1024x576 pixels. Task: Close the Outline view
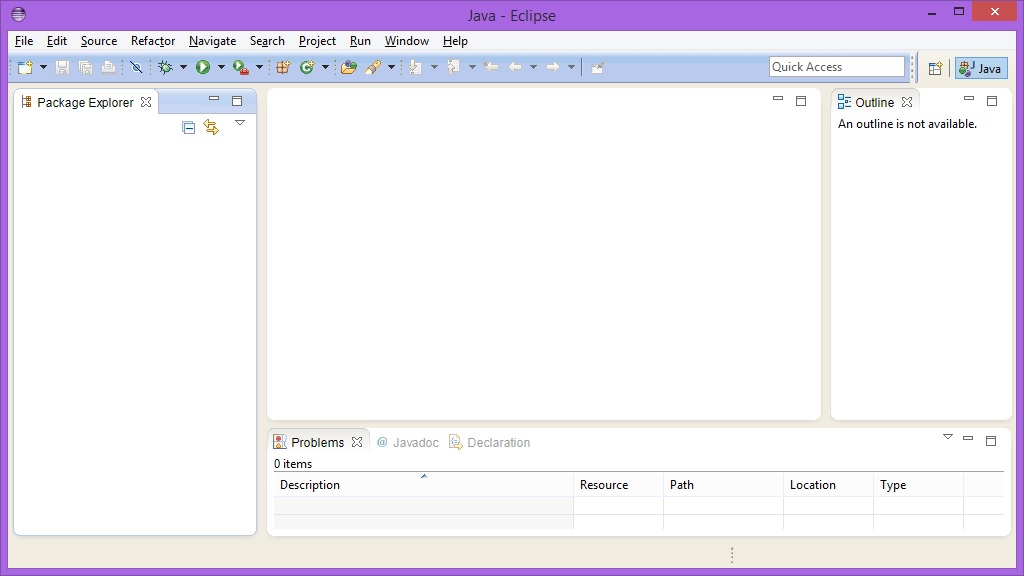907,103
